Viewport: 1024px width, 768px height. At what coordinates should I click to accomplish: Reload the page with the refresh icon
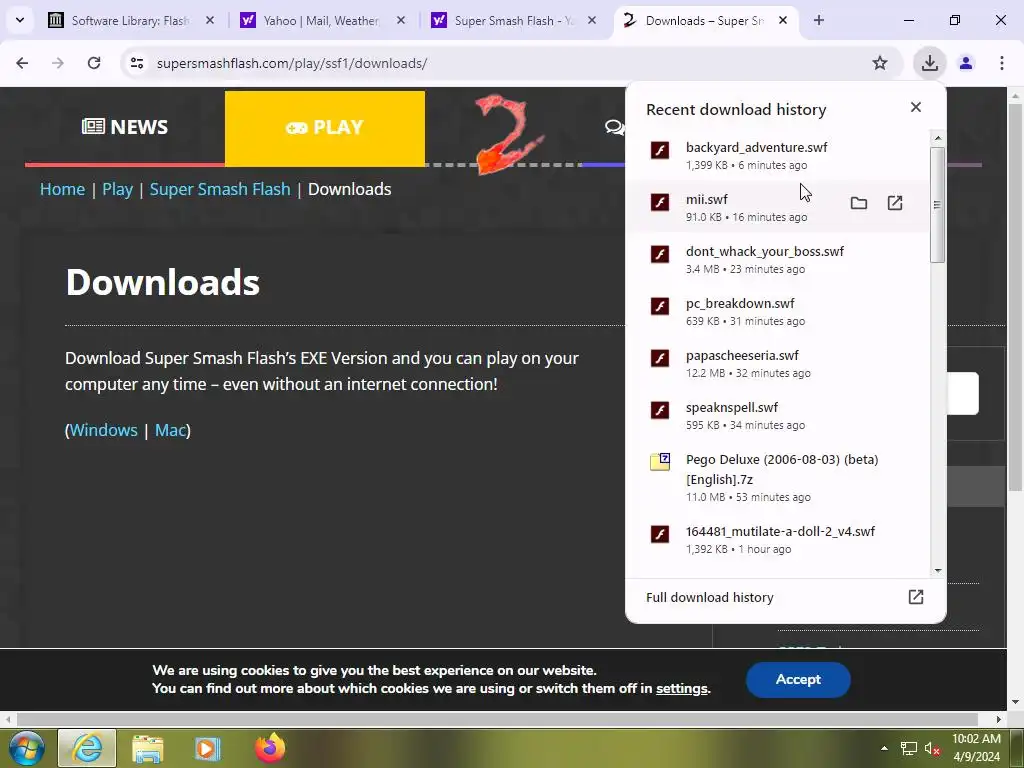[x=94, y=63]
